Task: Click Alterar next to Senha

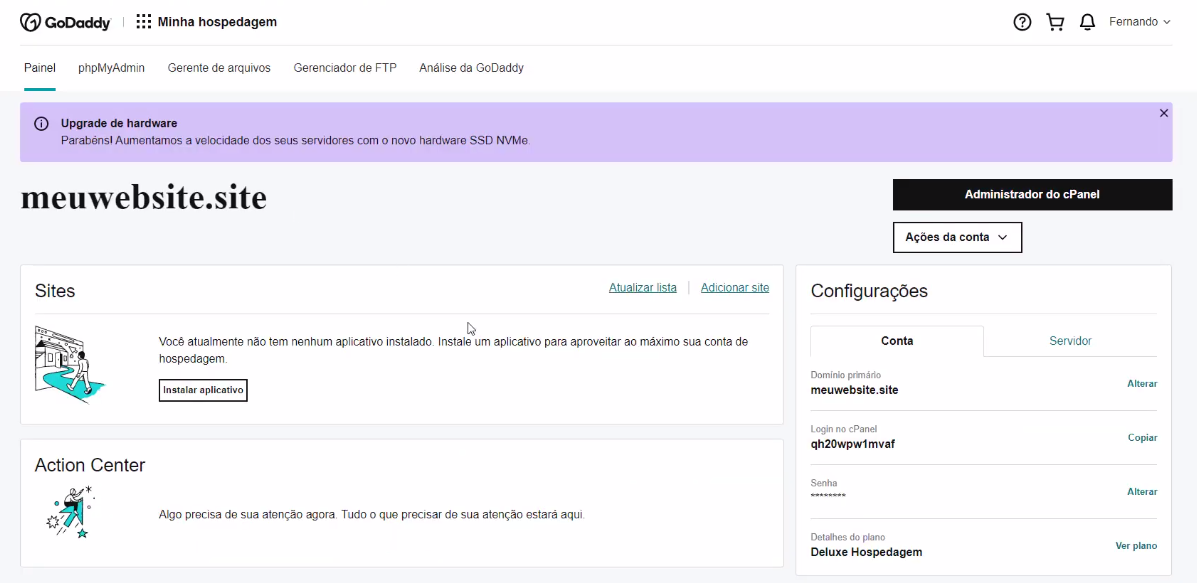Action: coord(1142,492)
